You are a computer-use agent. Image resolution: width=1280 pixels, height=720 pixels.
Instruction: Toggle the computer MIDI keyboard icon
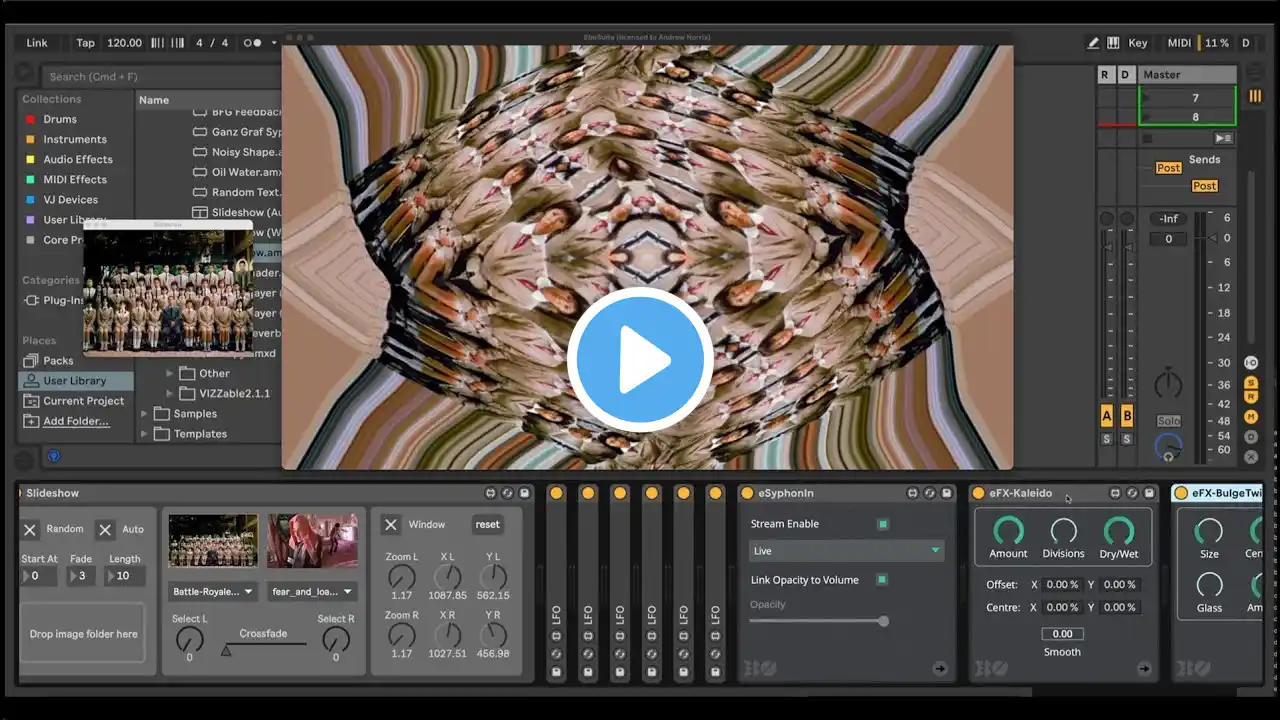[x=1113, y=43]
